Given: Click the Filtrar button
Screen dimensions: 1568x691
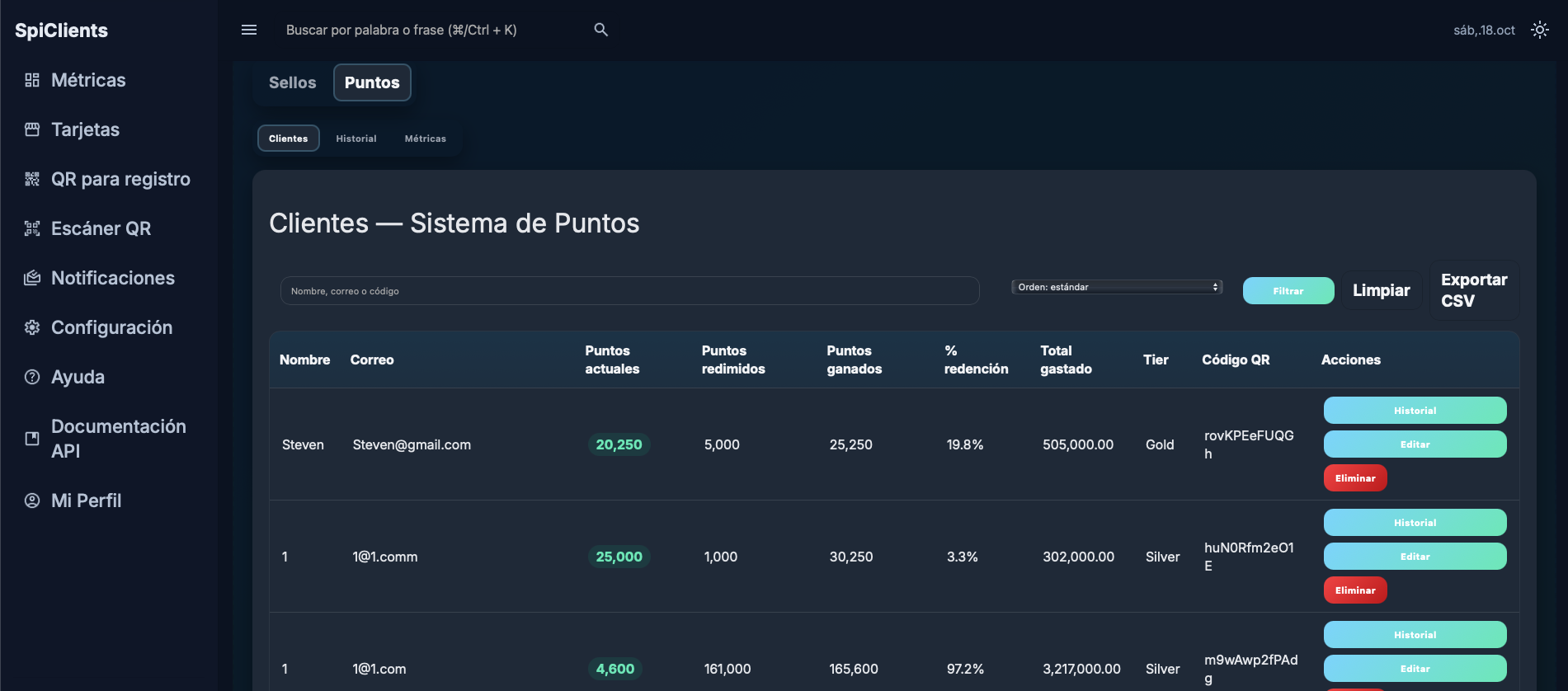Looking at the screenshot, I should click(1288, 291).
